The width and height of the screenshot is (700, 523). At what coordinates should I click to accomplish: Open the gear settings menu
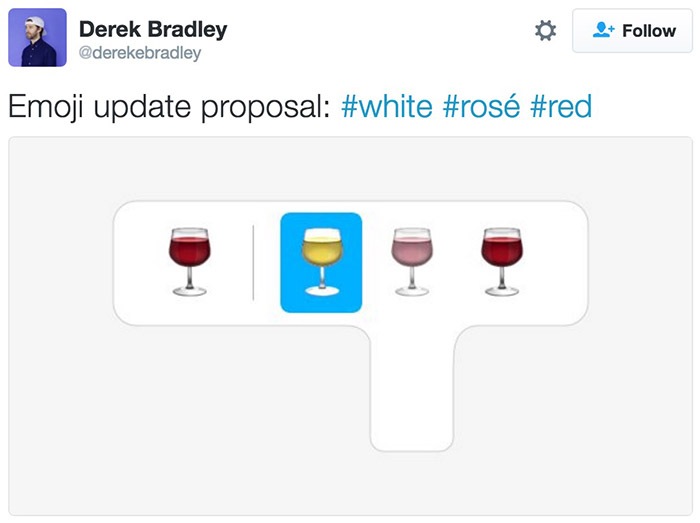coord(545,31)
